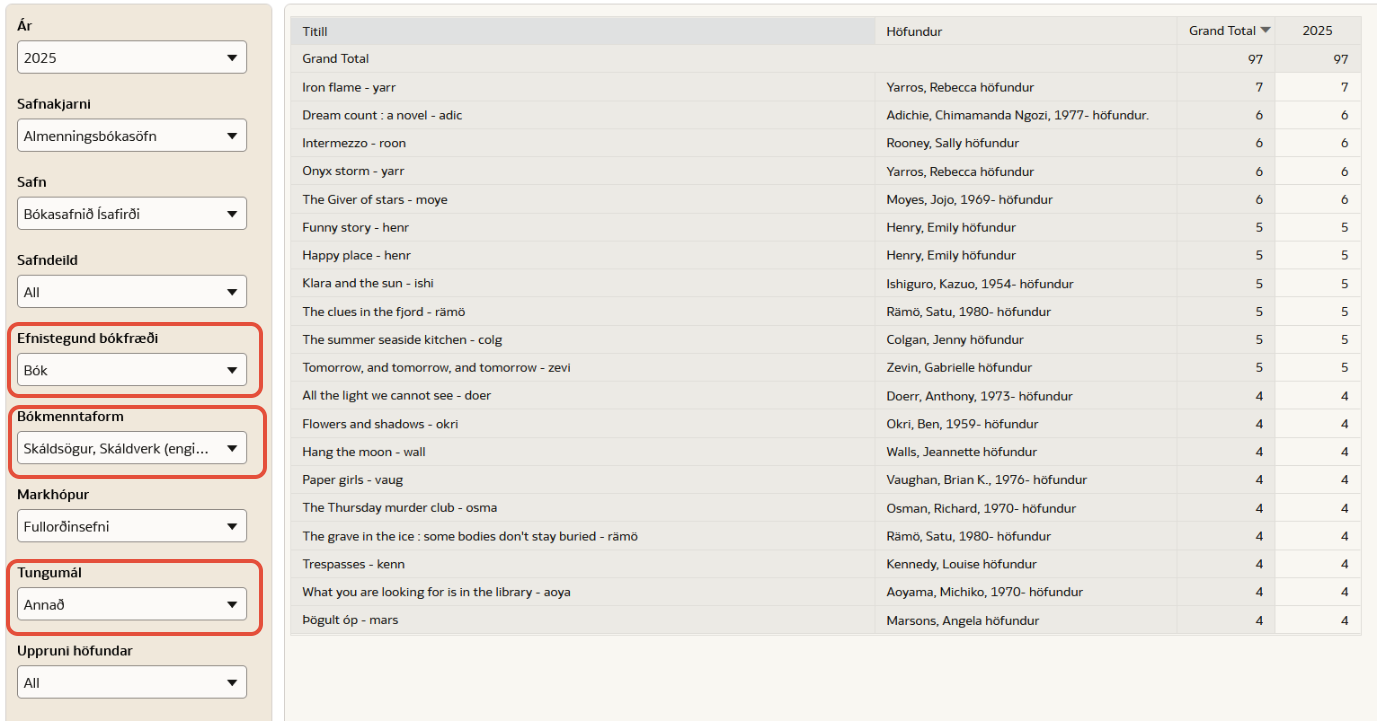Select 'All the light we cannot see - doer'
The width and height of the screenshot is (1377, 721).
point(396,395)
